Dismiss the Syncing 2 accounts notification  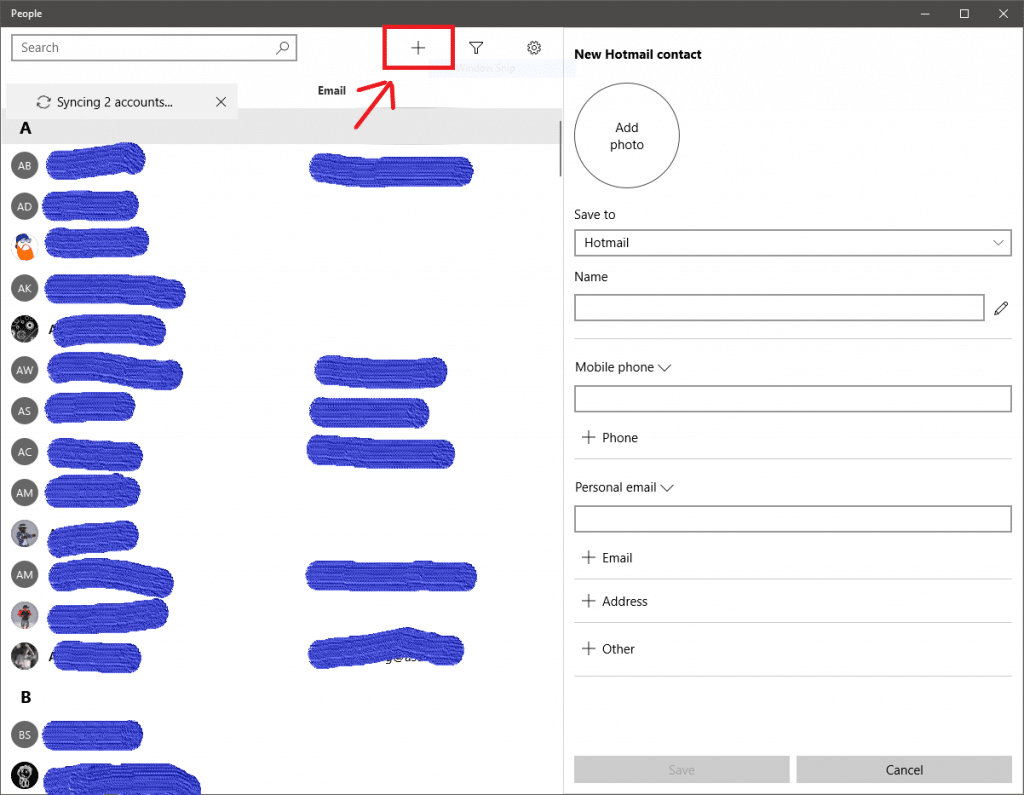[x=221, y=102]
